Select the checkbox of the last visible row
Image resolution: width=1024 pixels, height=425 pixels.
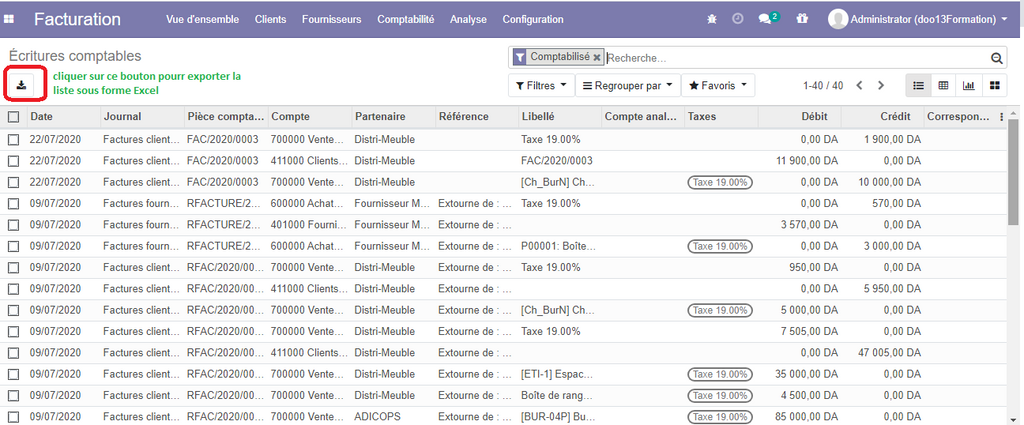click(x=13, y=416)
